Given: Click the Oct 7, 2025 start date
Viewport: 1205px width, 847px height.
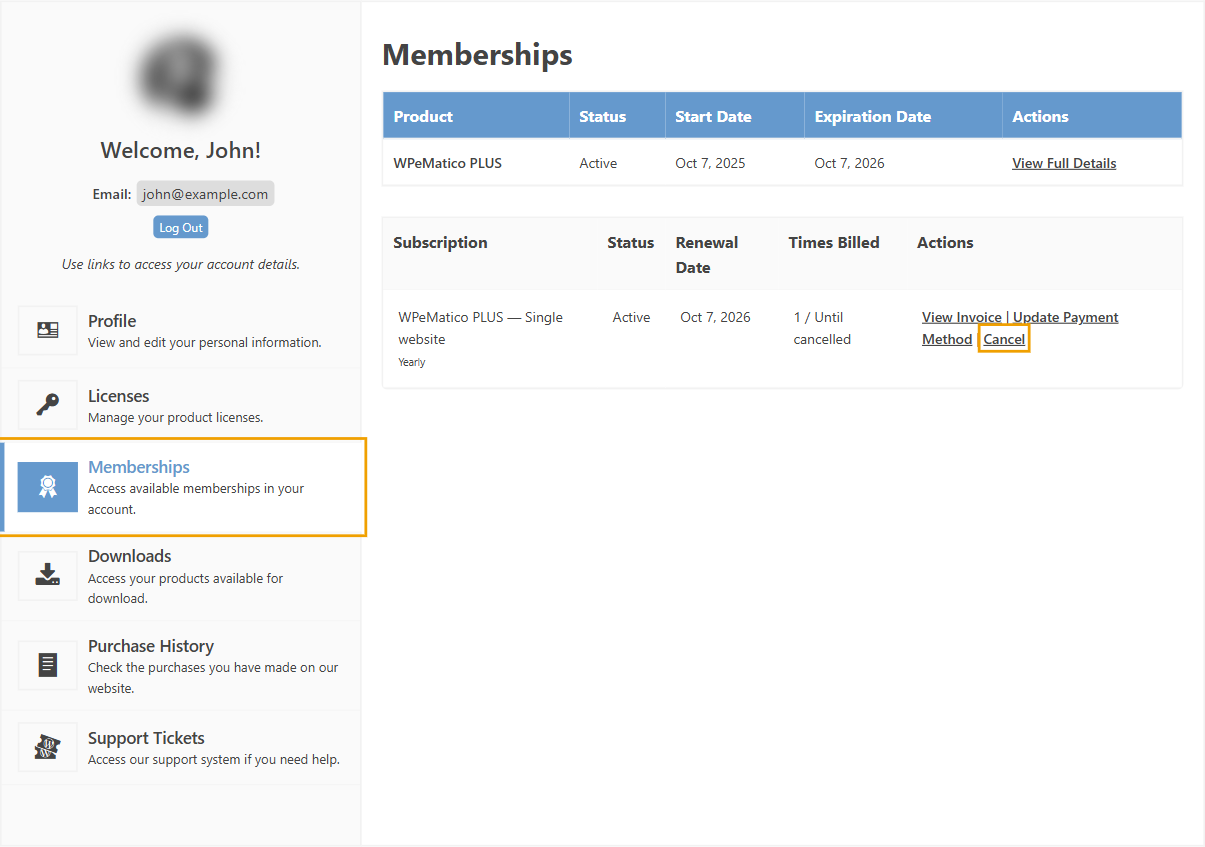Looking at the screenshot, I should (710, 163).
